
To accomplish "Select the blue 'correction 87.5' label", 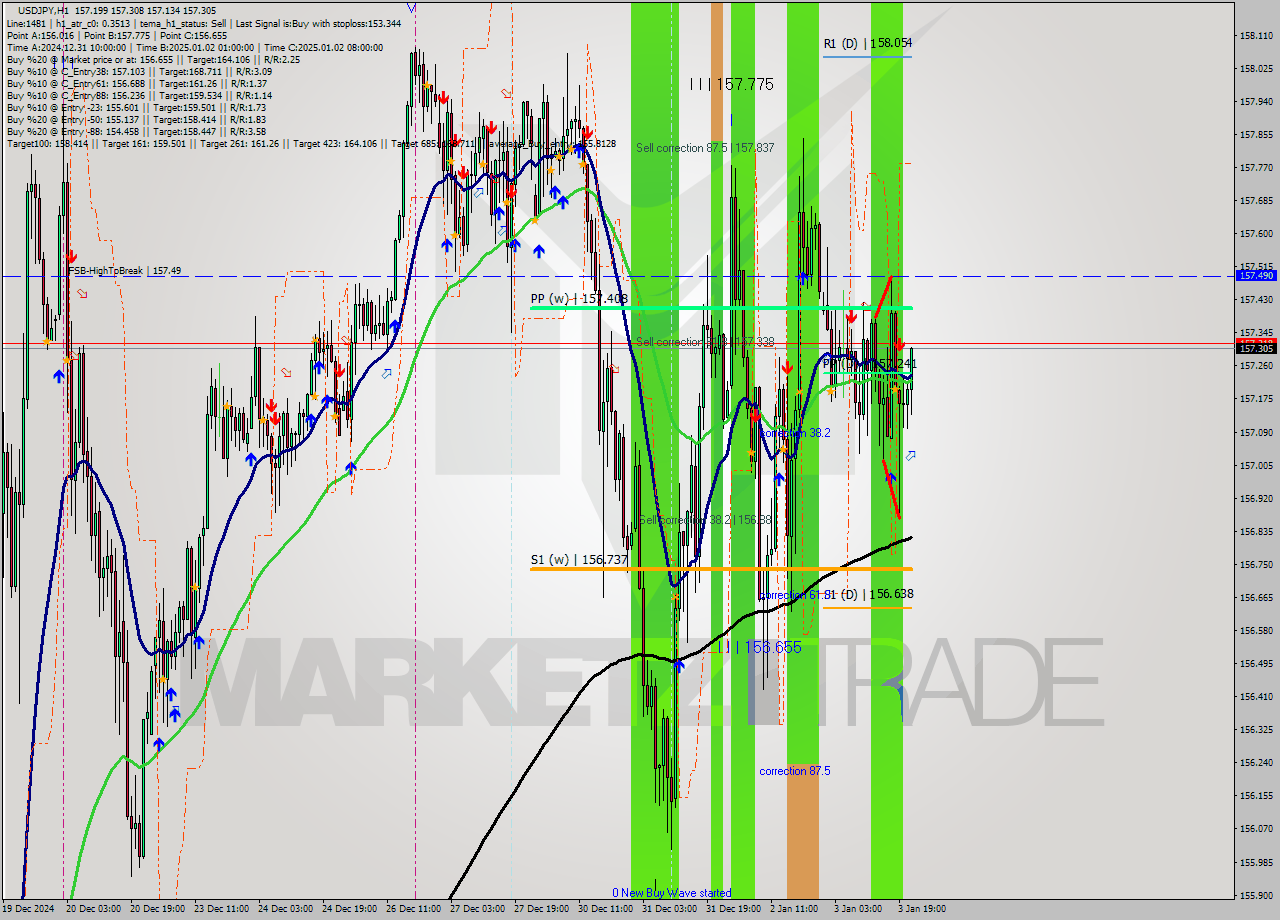I will pyautogui.click(x=795, y=771).
